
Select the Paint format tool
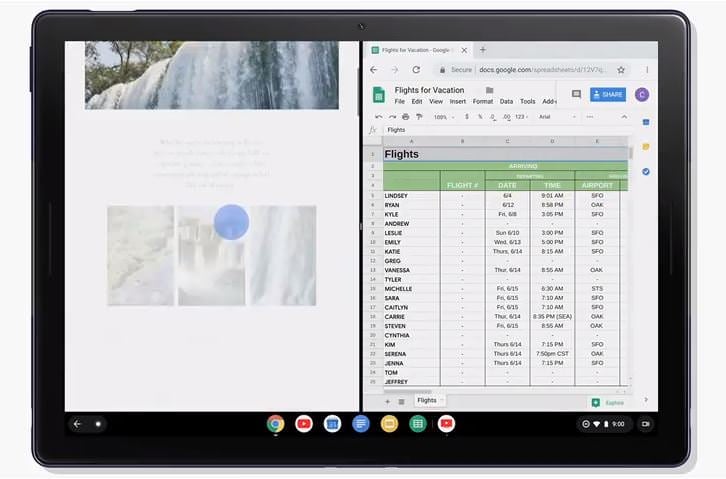[x=419, y=117]
